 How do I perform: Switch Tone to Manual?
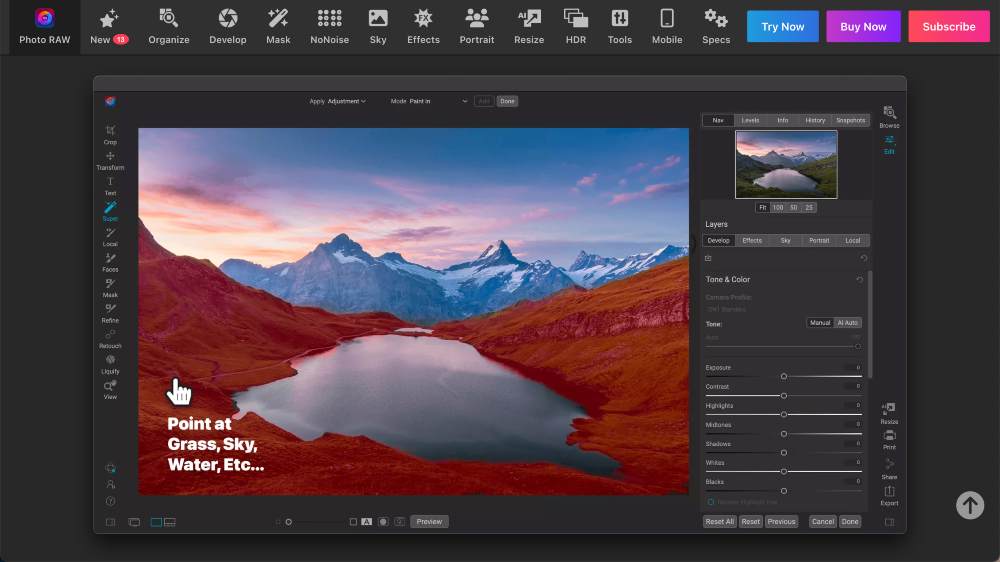click(x=820, y=323)
